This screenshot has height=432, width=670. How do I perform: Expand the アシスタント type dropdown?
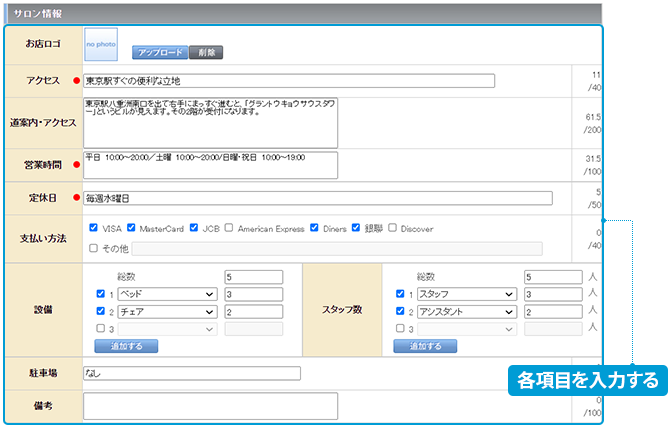[x=467, y=311]
